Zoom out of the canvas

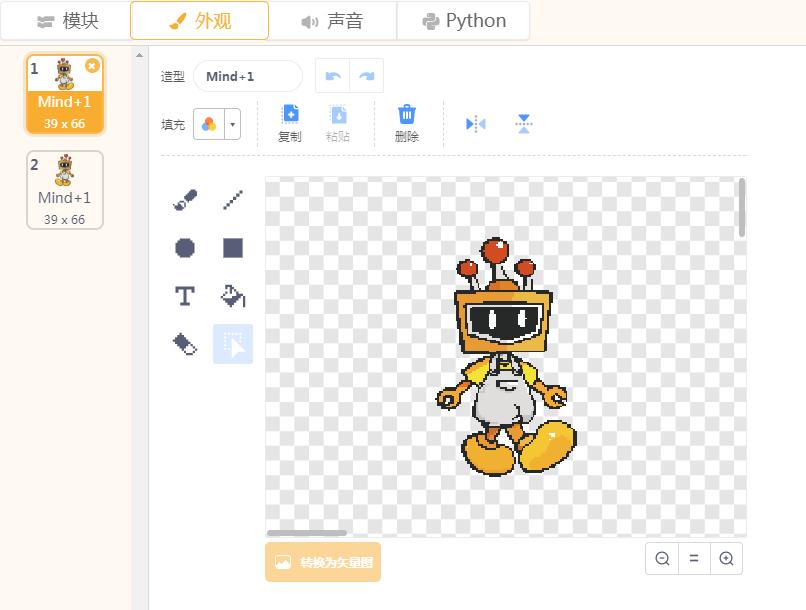coord(662,558)
